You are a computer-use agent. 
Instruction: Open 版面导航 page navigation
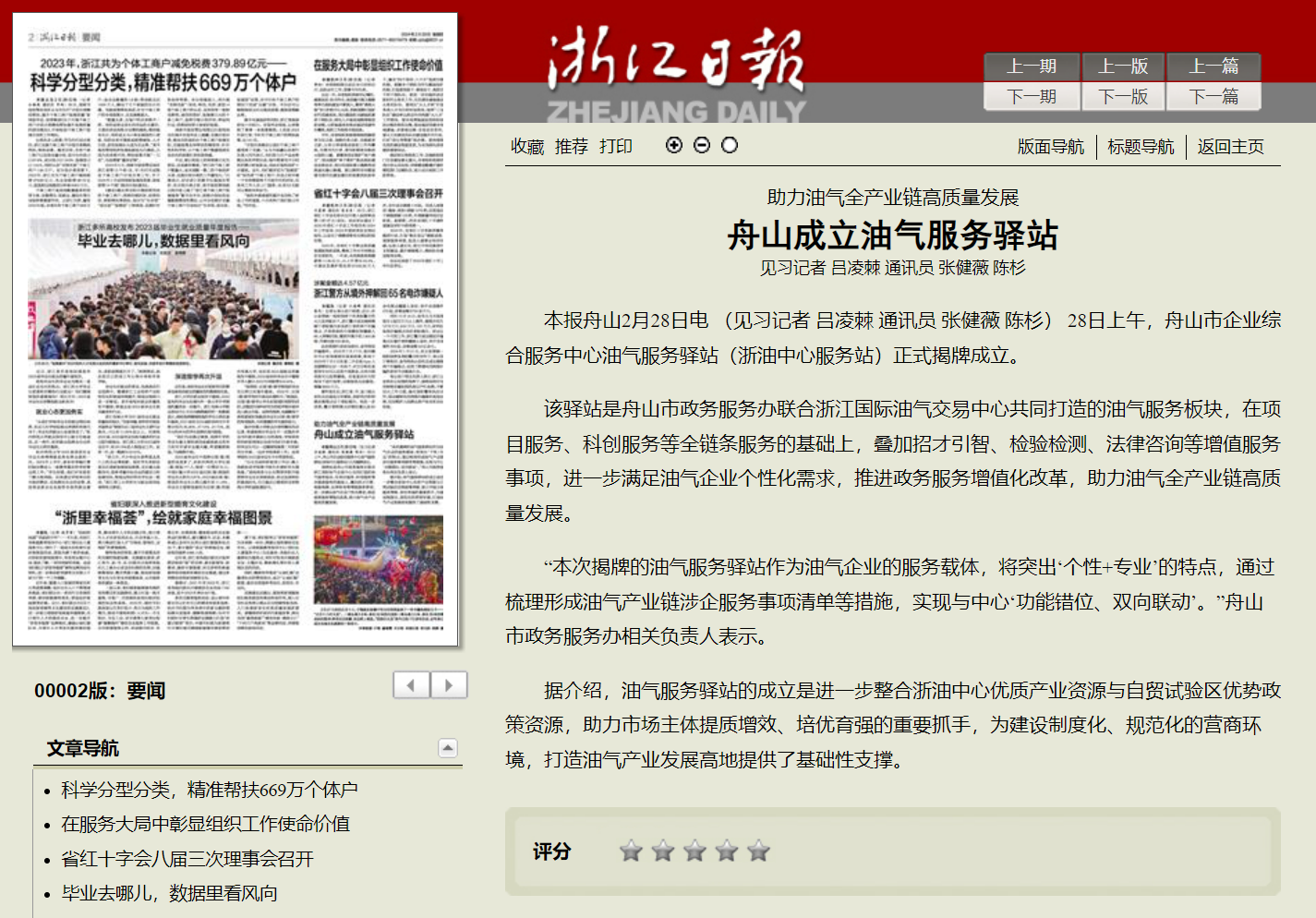pos(1050,147)
